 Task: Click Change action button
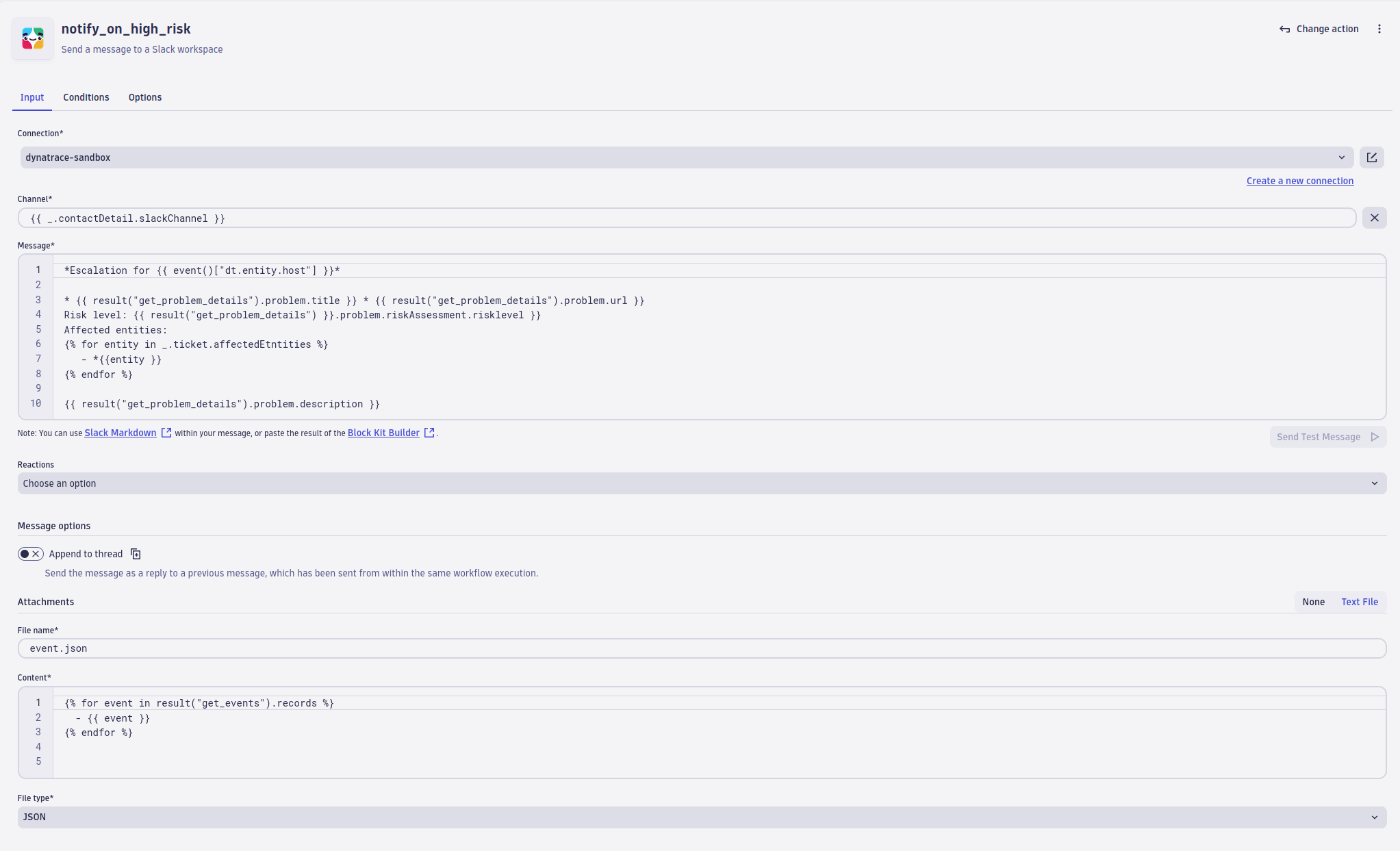point(1319,29)
